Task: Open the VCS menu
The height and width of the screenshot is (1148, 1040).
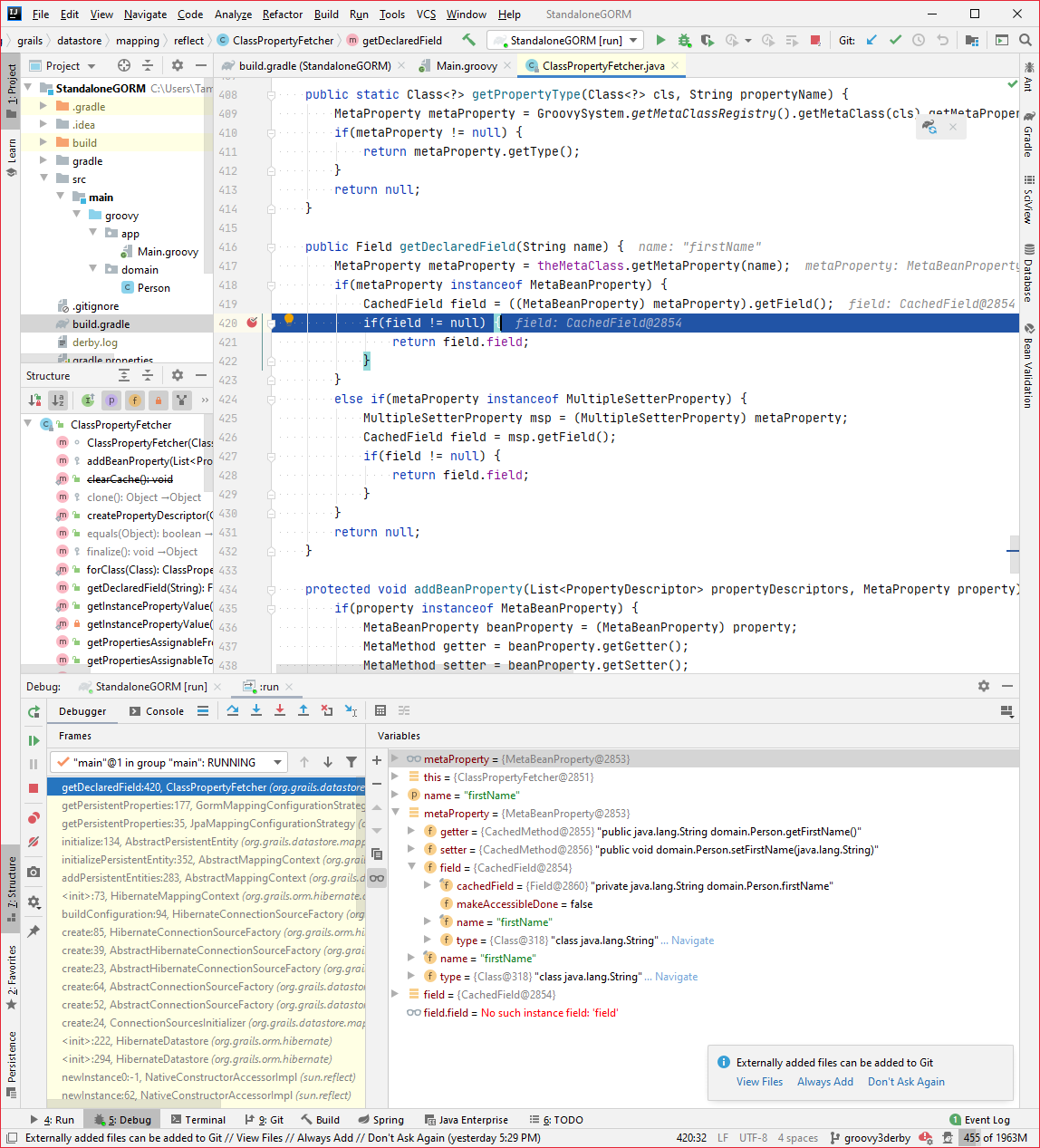Action: 426,14
